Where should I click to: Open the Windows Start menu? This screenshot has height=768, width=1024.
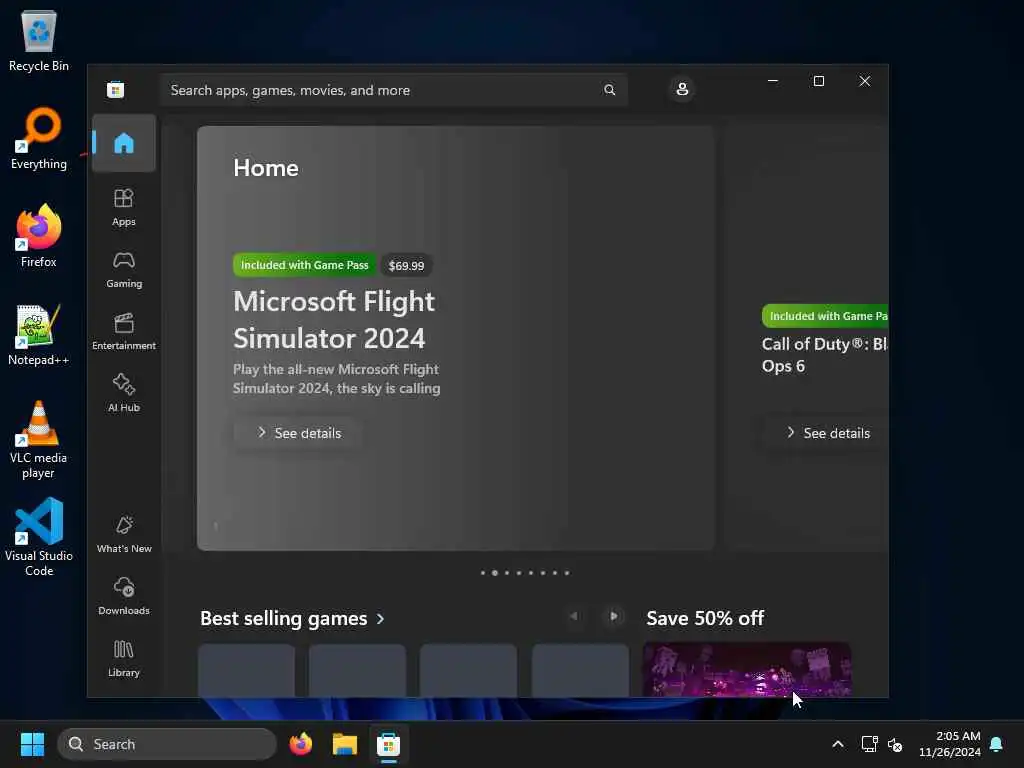tap(32, 744)
